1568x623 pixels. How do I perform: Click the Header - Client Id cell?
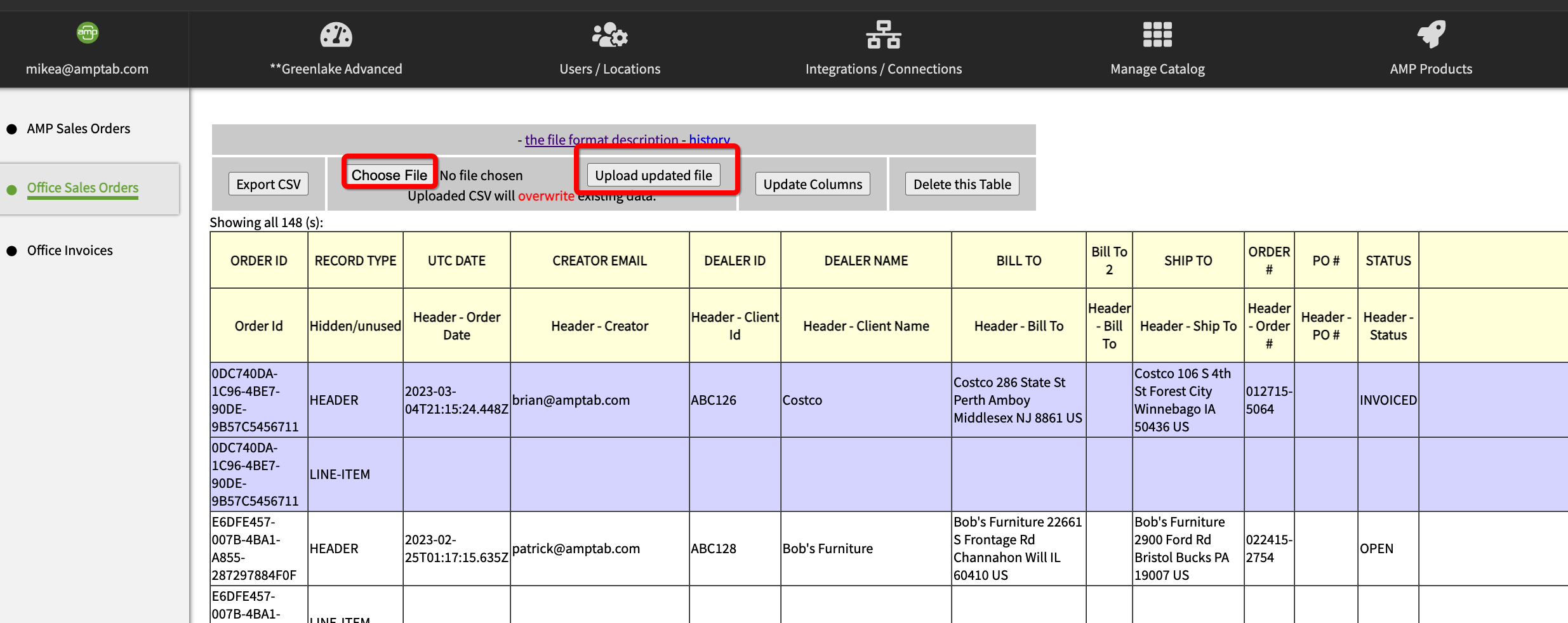[734, 326]
